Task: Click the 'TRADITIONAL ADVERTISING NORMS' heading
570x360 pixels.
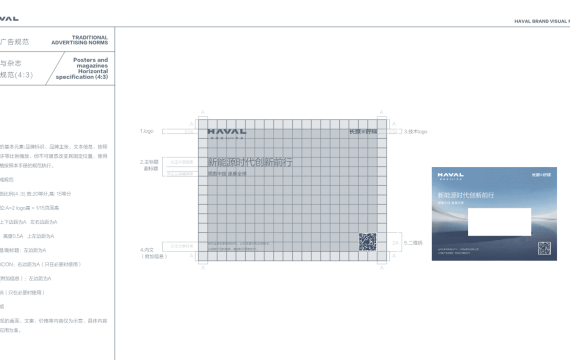Action: pyautogui.click(x=80, y=40)
